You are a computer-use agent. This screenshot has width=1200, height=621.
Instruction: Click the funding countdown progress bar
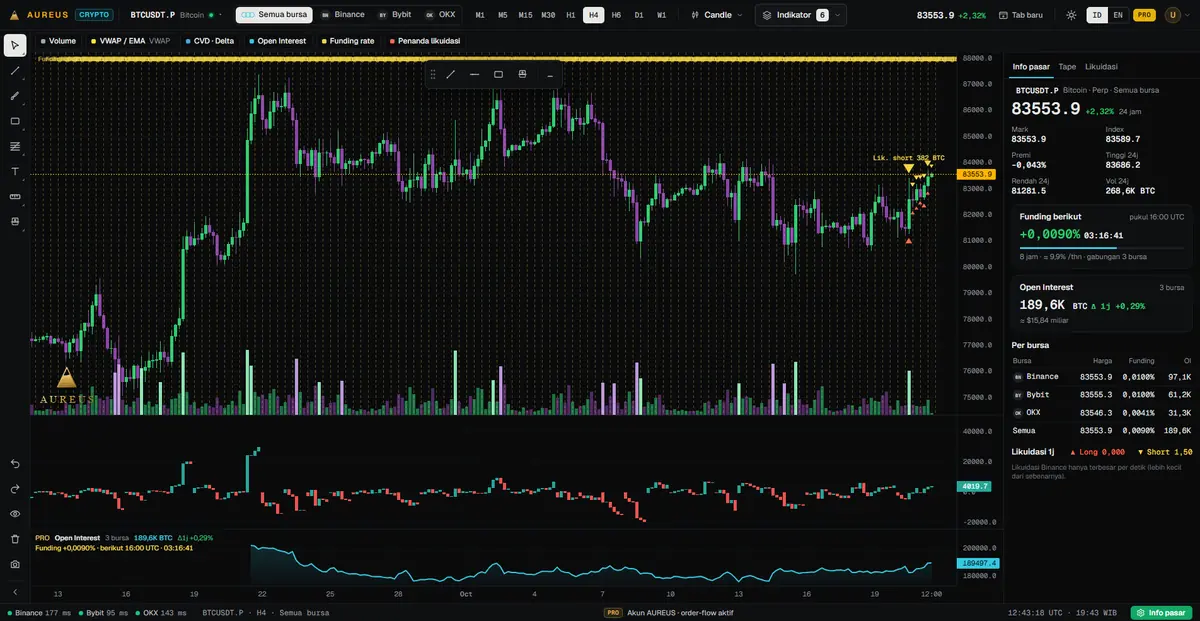[x=1101, y=248]
